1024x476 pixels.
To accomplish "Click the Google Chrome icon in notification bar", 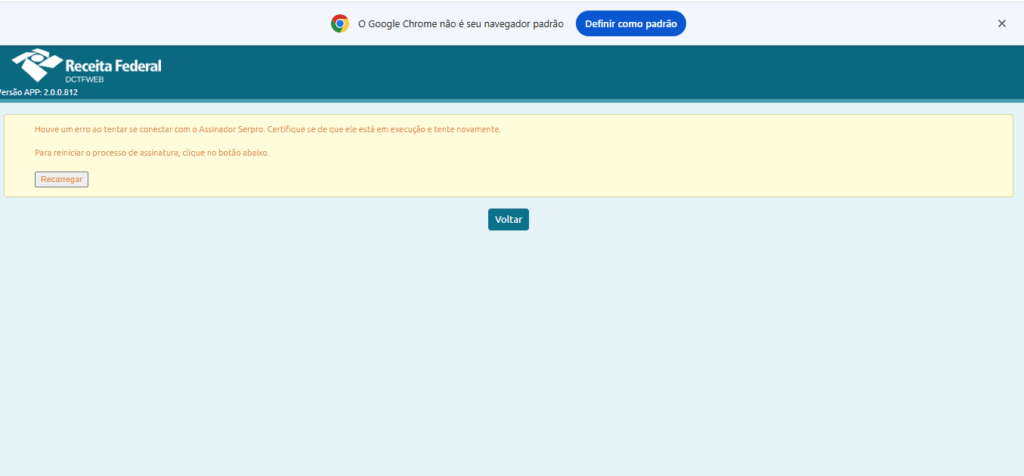I will 340,24.
